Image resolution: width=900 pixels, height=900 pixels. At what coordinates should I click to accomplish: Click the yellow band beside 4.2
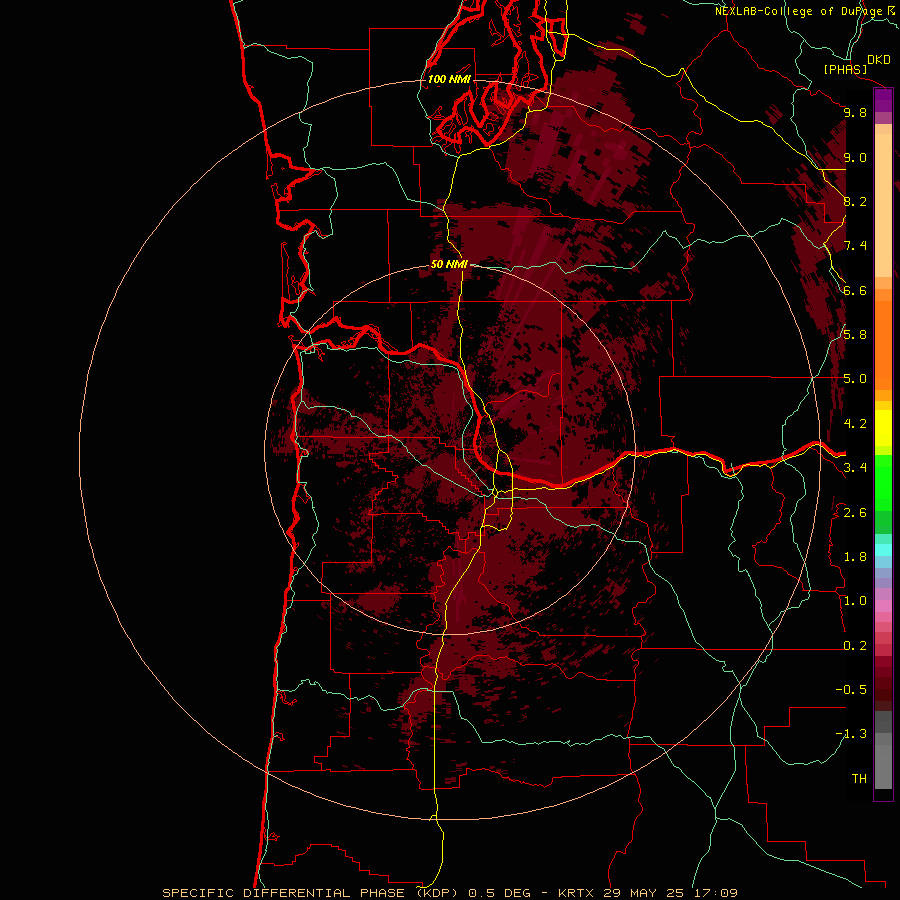883,428
